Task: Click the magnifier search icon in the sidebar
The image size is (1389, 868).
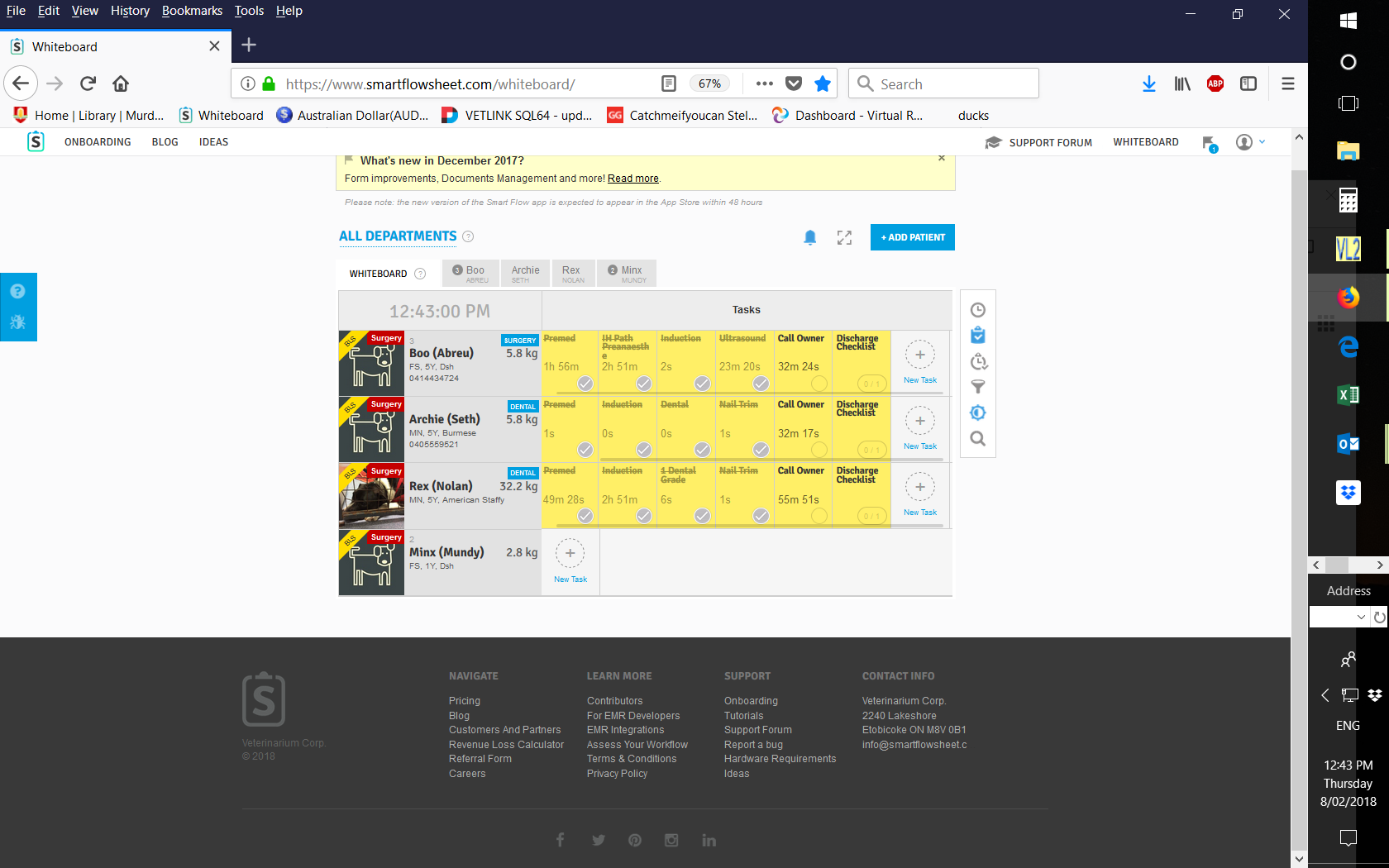Action: pyautogui.click(x=977, y=439)
